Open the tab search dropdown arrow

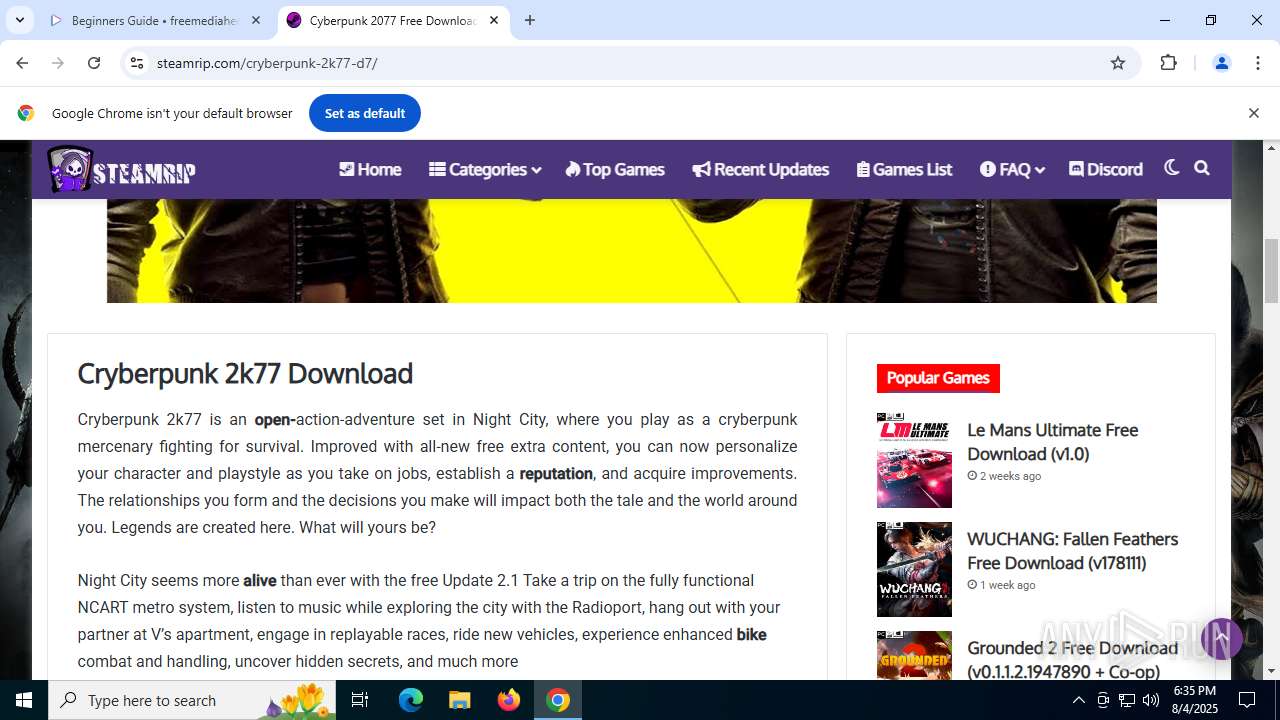(19, 20)
